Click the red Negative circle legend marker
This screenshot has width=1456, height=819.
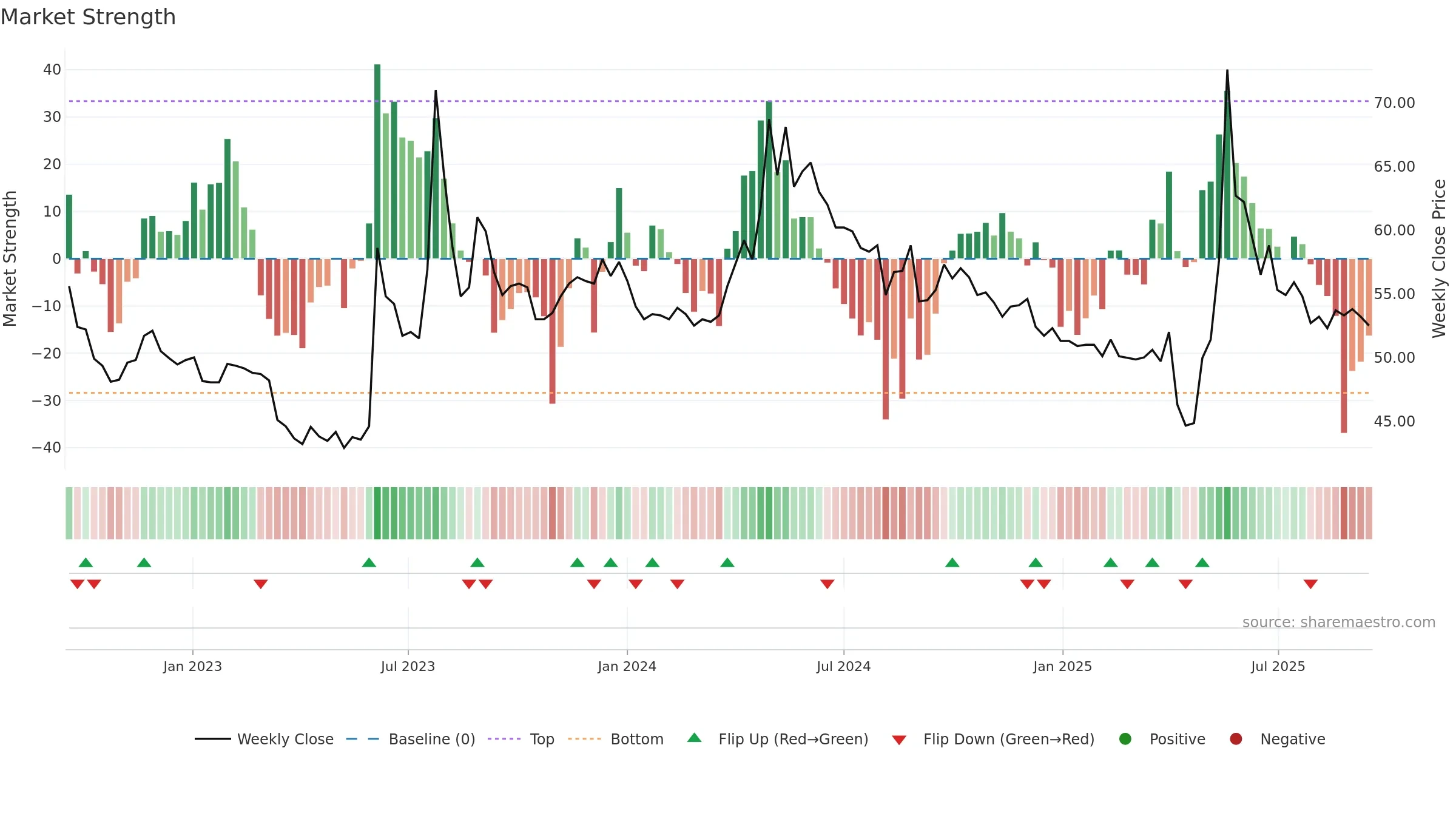coord(1236,739)
